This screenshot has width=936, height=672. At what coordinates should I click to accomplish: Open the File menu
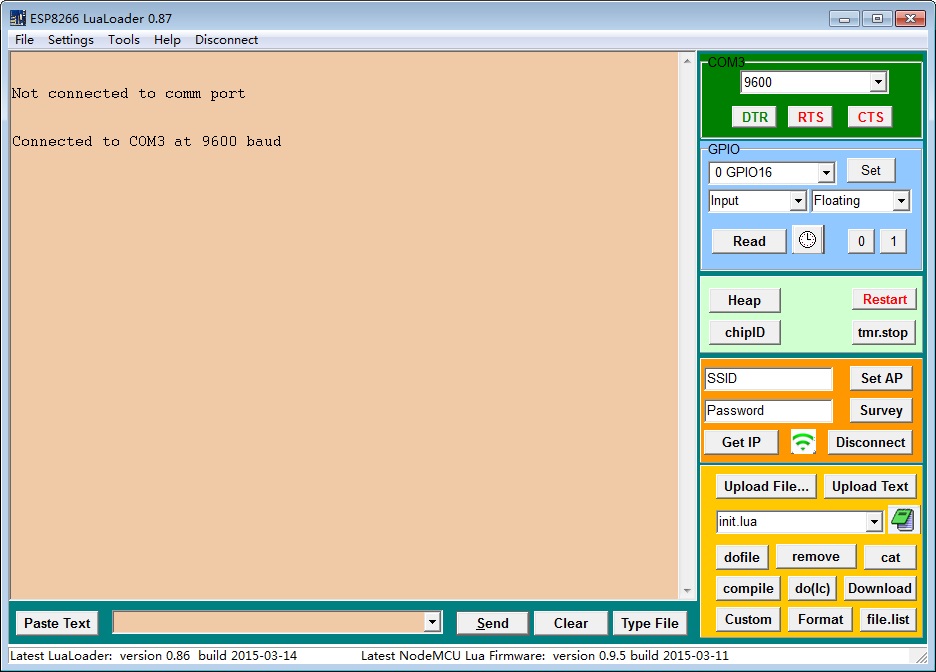(24, 40)
